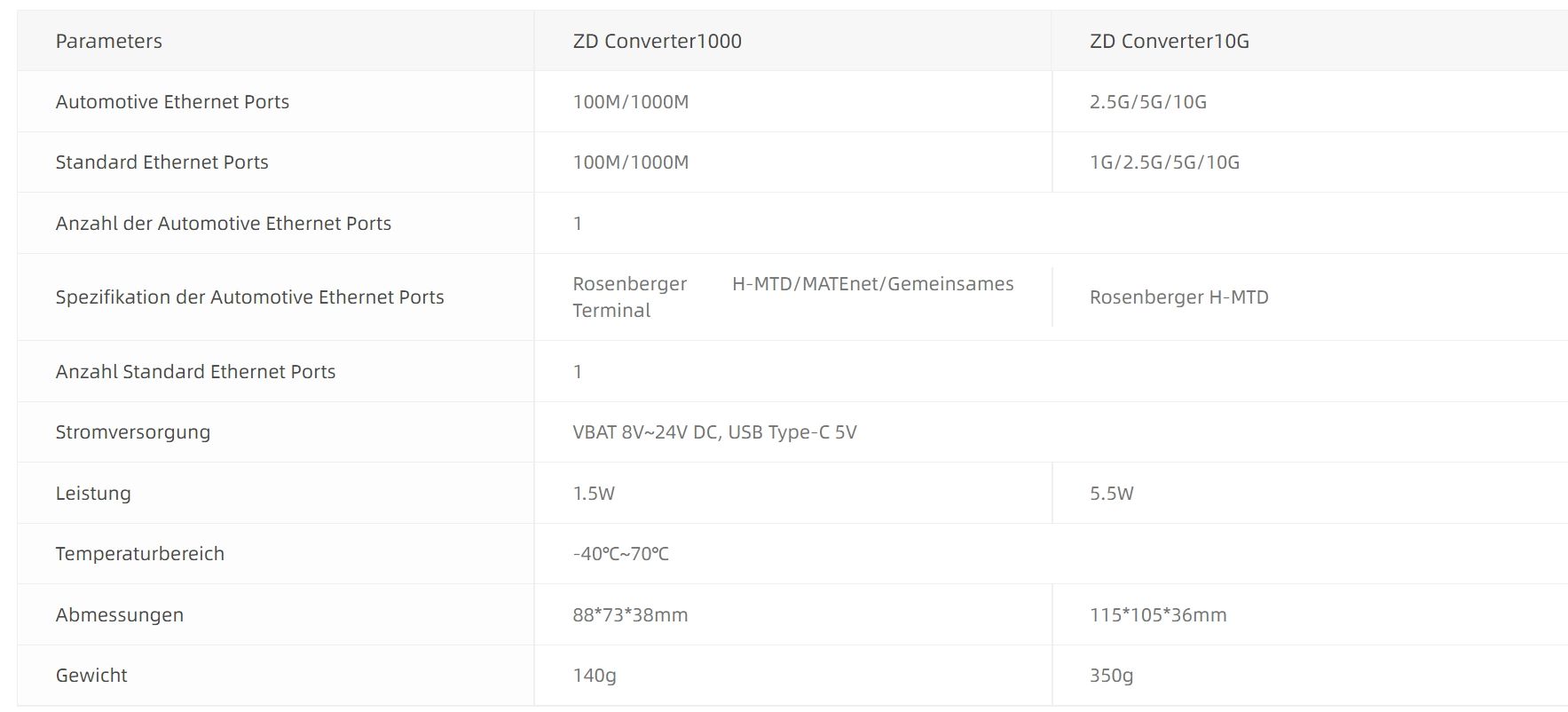Select the "Automotive Ethernet Ports" row label

[172, 102]
